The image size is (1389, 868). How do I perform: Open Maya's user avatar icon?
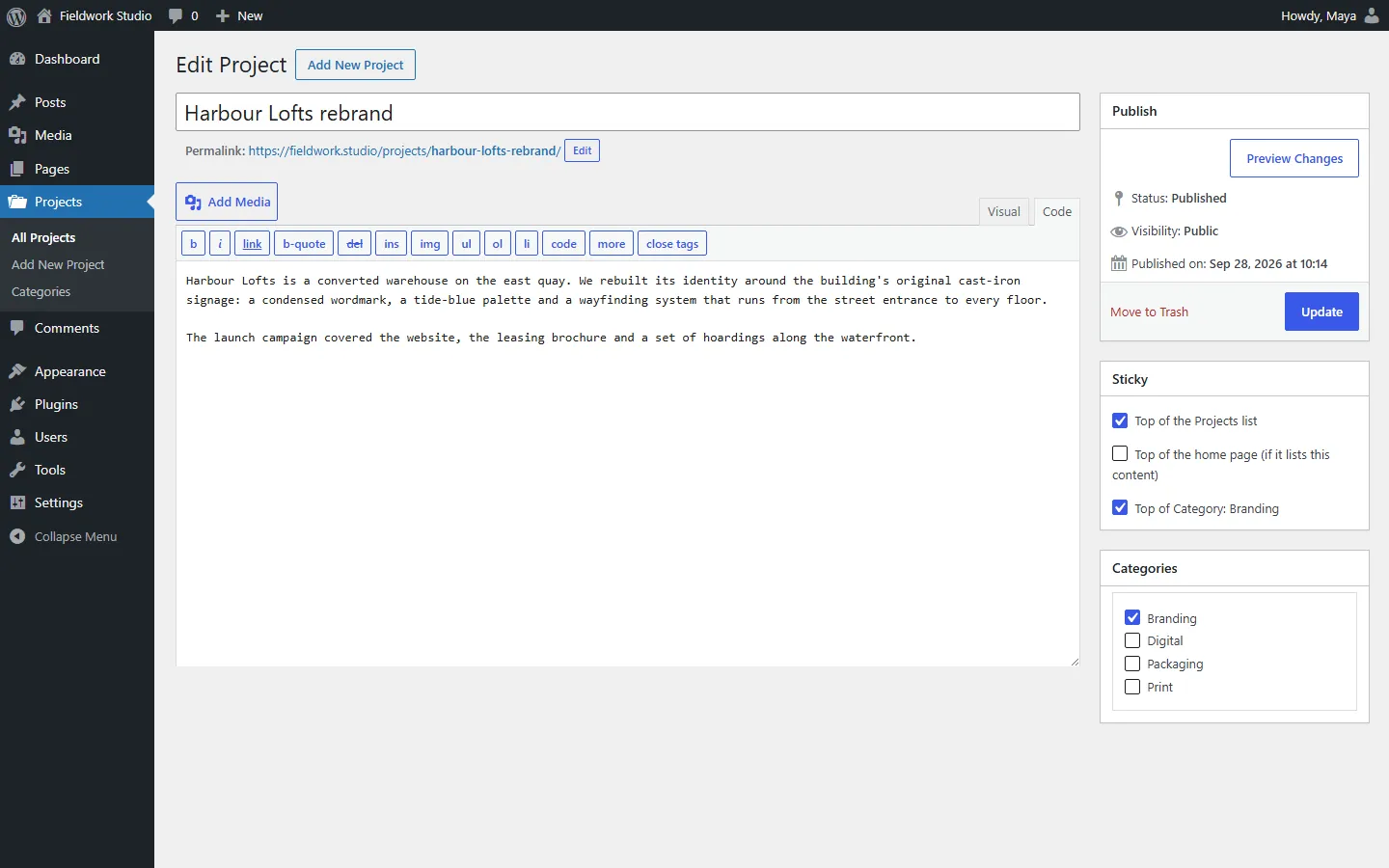coord(1372,15)
